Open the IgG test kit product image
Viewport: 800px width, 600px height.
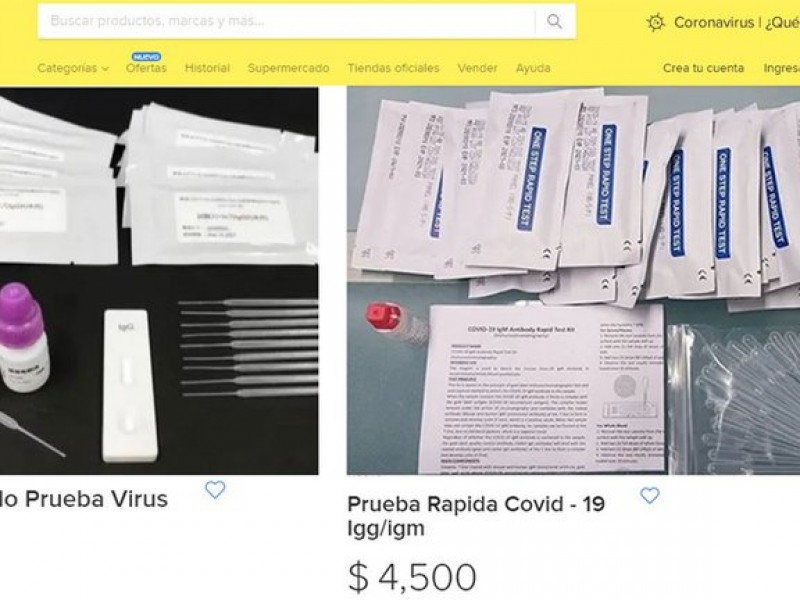(x=159, y=281)
